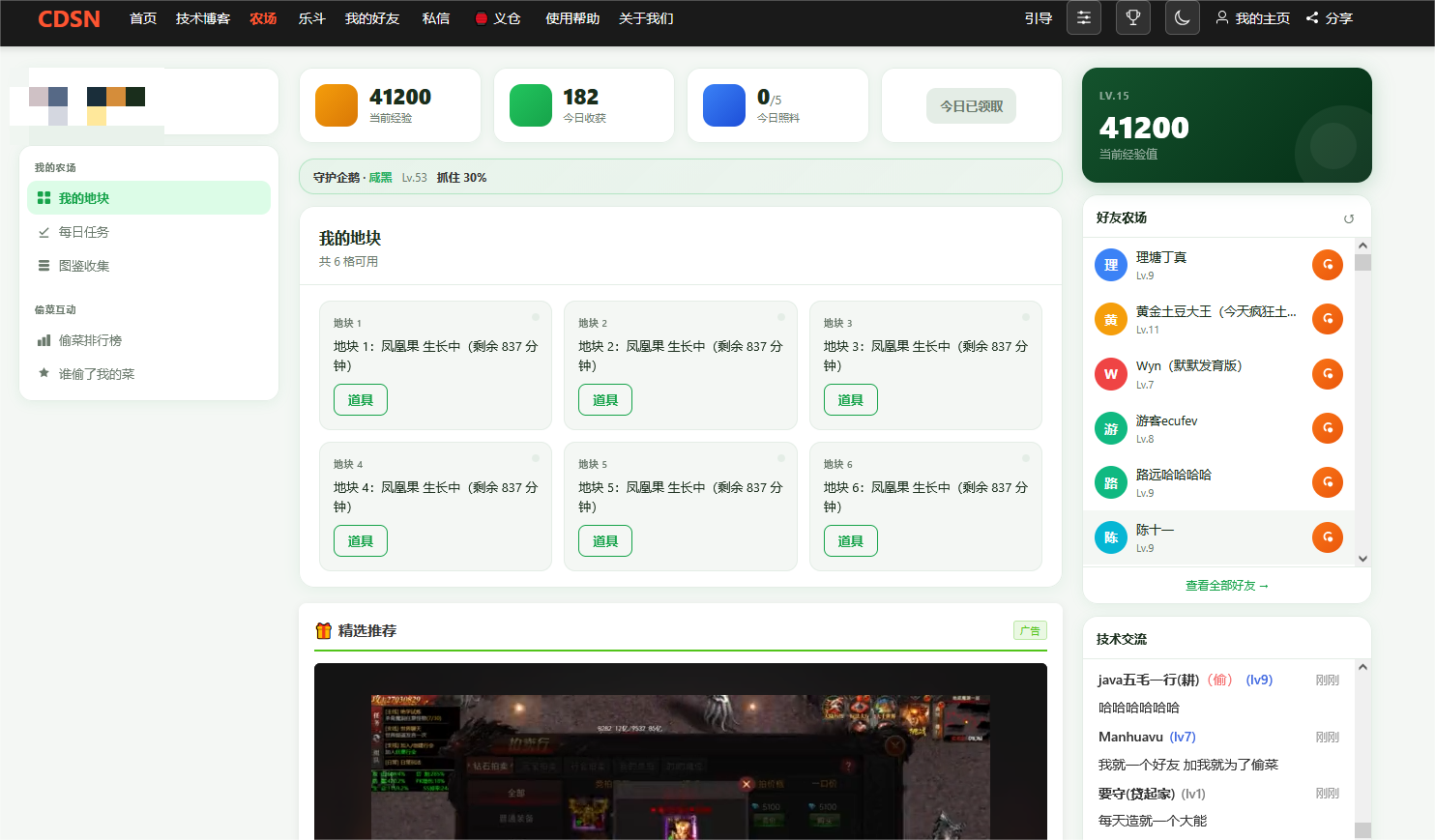Image resolution: width=1435 pixels, height=840 pixels.
Task: Visit Wyn（默默发育版）'s farm icon
Action: pos(1327,373)
